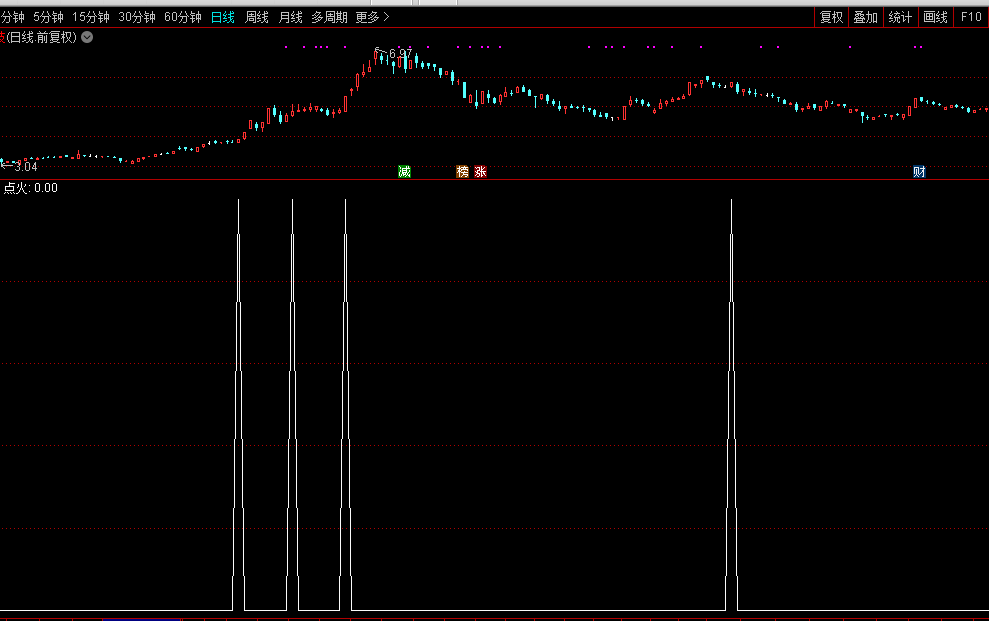Click the red 涨 event marker icon
The image size is (989, 621).
pyautogui.click(x=481, y=172)
